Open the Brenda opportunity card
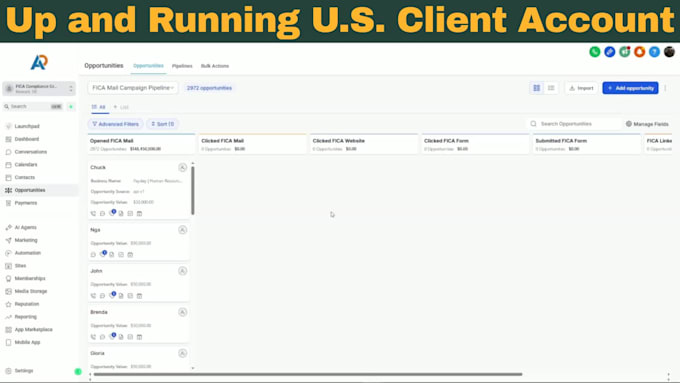This screenshot has width=680, height=383. 138,324
